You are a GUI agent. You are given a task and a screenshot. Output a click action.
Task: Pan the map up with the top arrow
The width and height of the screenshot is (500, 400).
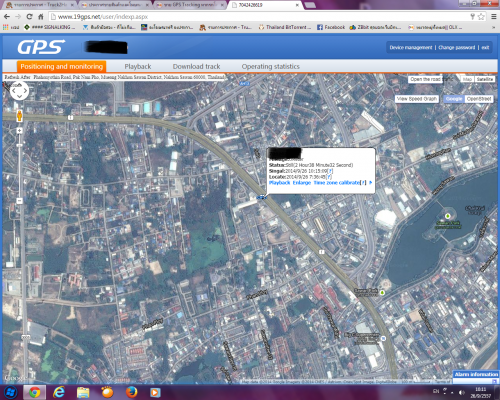[x=19, y=85]
